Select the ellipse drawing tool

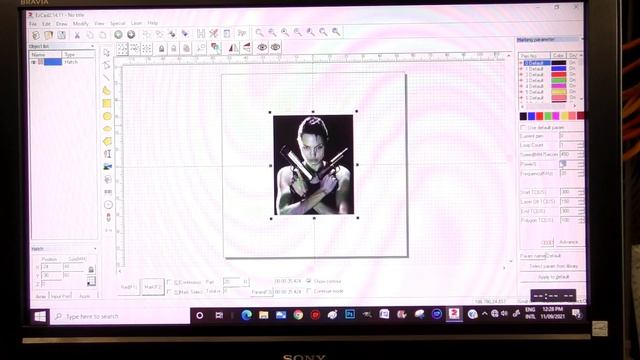(x=107, y=129)
